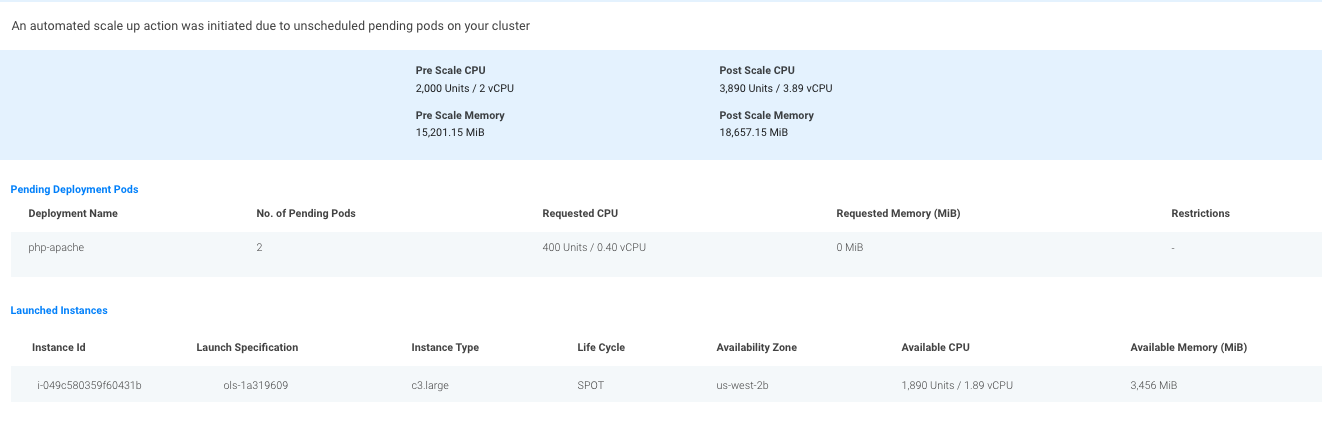Click the Requested CPU column header
The width and height of the screenshot is (1322, 435).
pyautogui.click(x=580, y=213)
